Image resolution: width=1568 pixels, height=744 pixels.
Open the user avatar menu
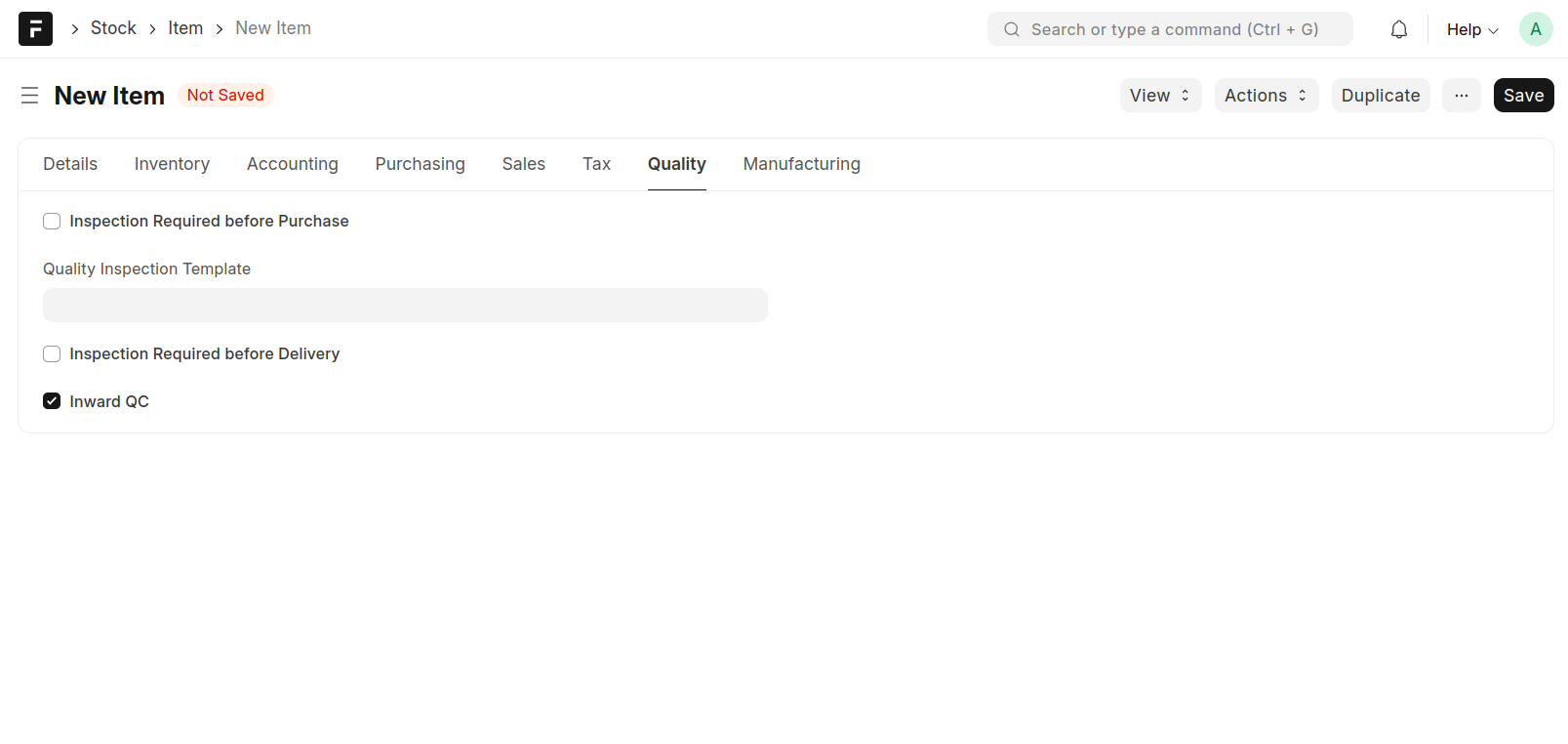tap(1535, 29)
